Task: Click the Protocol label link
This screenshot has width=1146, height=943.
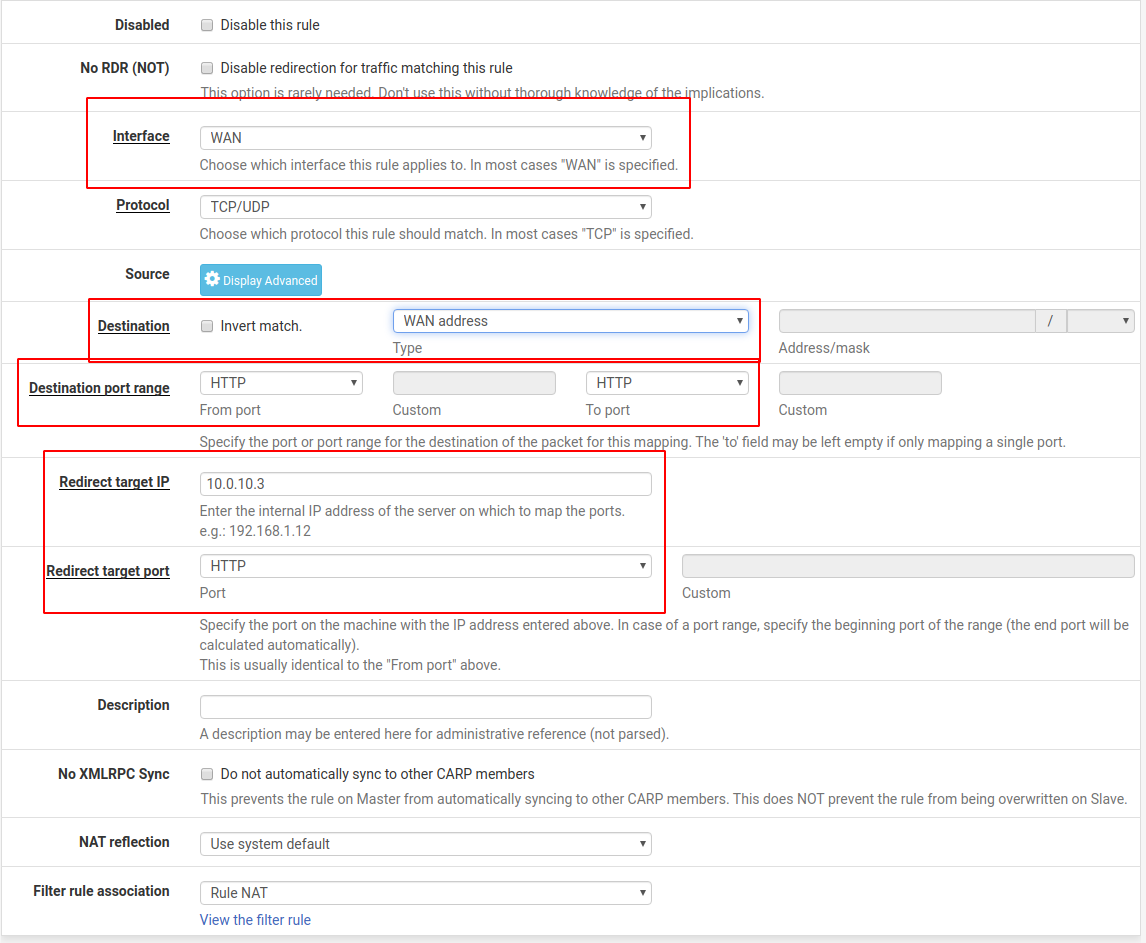Action: click(143, 205)
